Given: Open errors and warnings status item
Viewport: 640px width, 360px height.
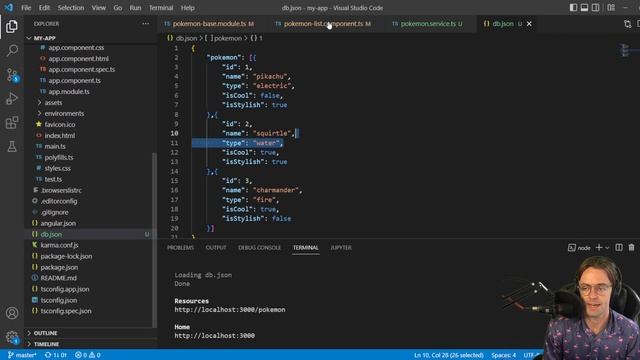Looking at the screenshot, I should 87,355.
